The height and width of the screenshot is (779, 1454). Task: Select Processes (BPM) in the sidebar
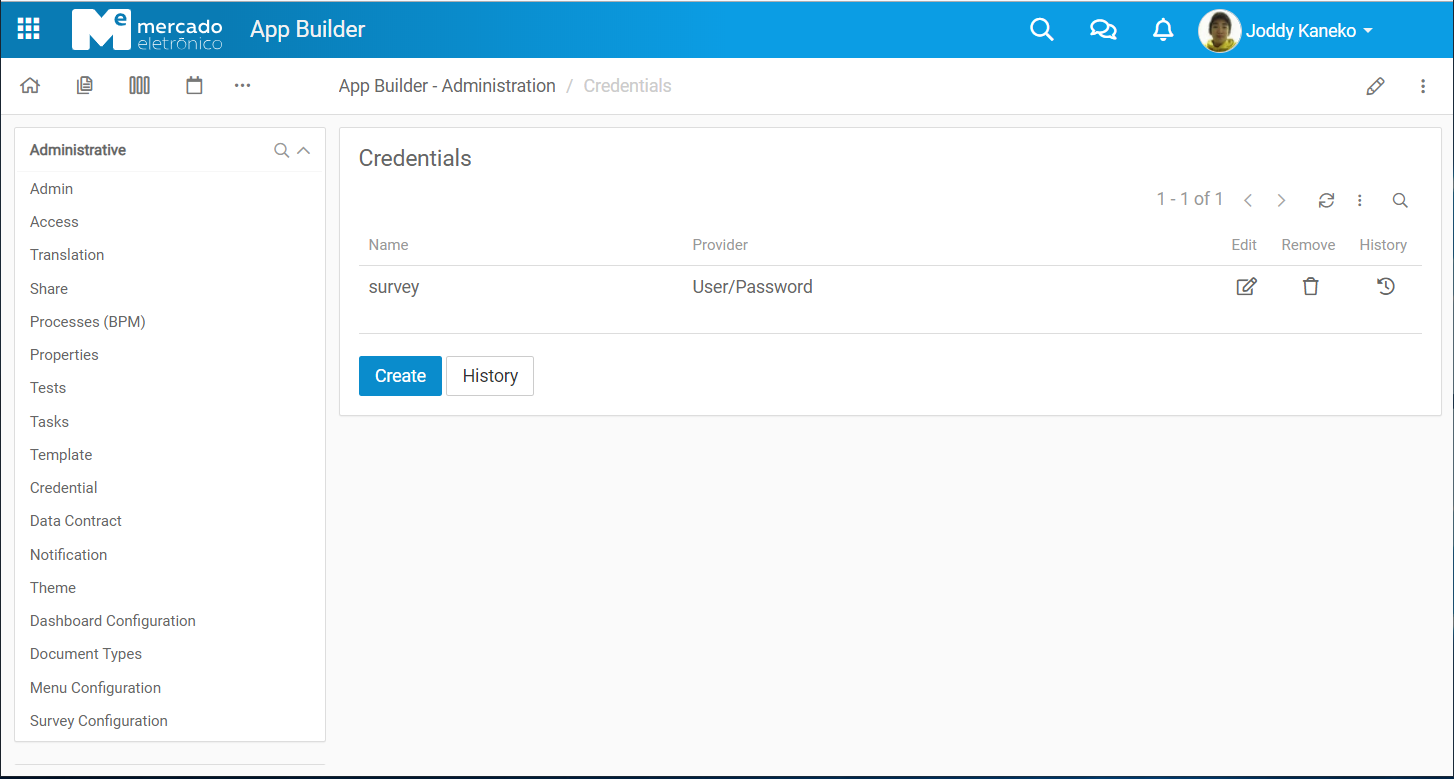pyautogui.click(x=88, y=322)
